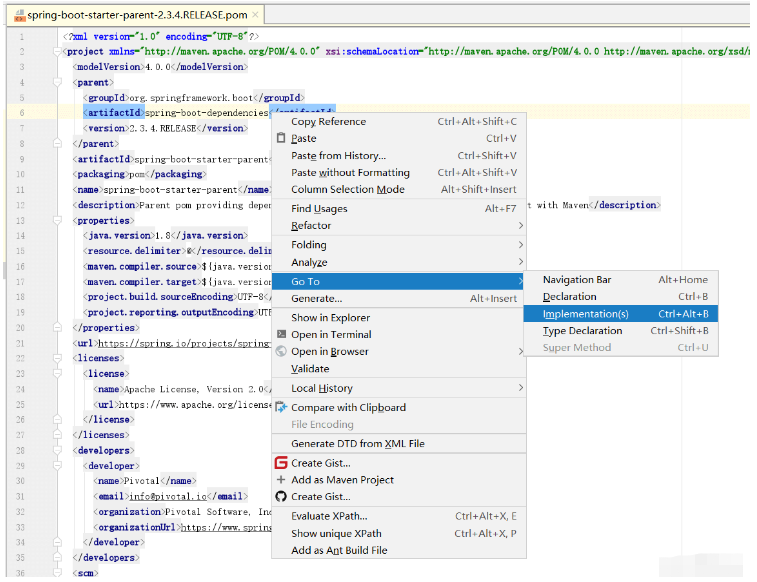The image size is (757, 582).
Task: Click the highlighted Go To entry
Action: (x=399, y=281)
